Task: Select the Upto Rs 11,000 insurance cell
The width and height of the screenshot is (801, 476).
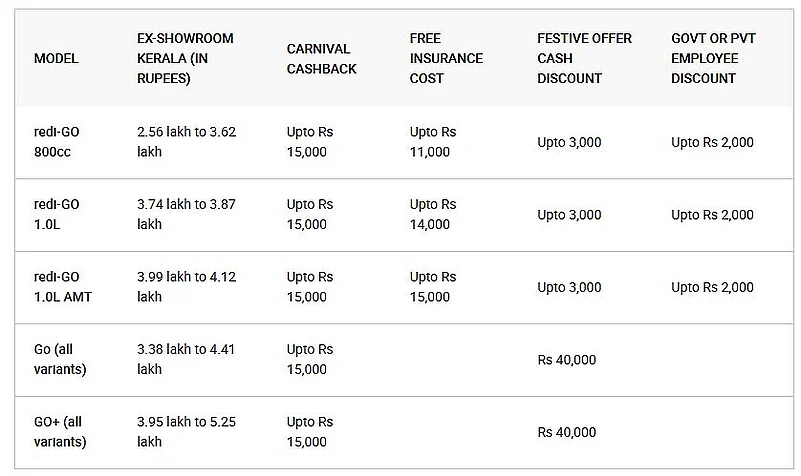Action: (433, 142)
